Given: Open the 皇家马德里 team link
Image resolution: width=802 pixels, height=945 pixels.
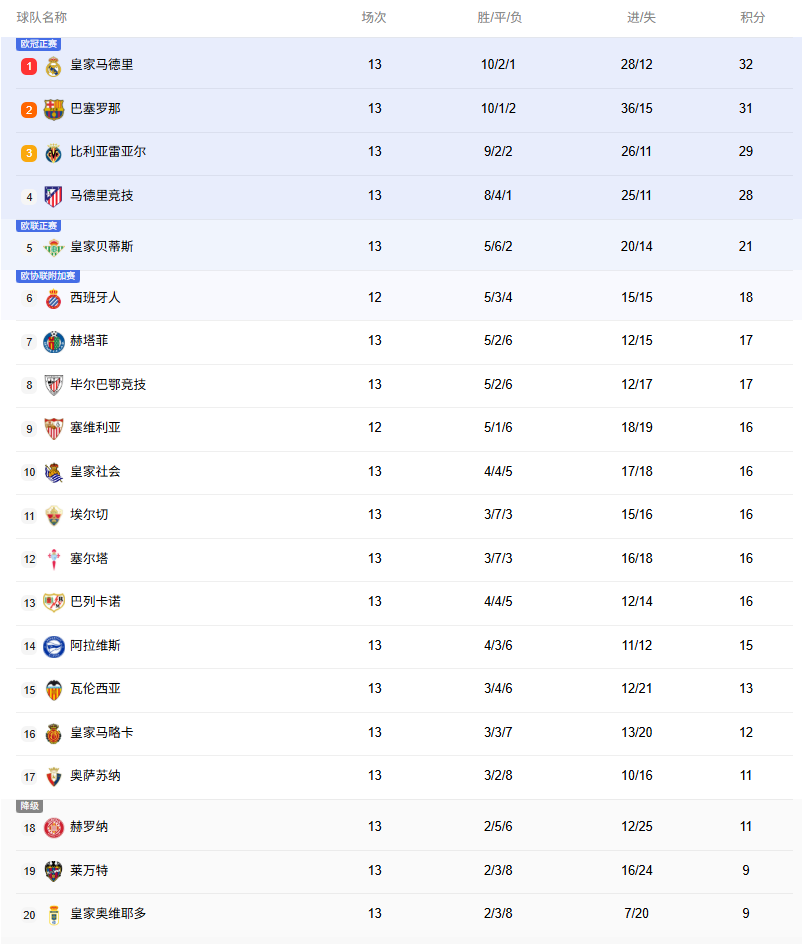Looking at the screenshot, I should coord(101,65).
